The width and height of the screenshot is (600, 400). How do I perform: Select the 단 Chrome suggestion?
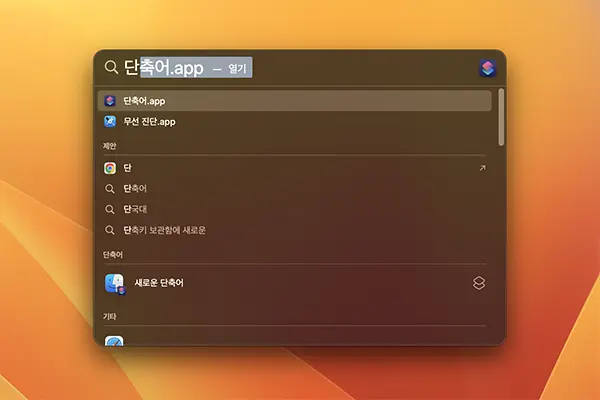(x=295, y=168)
